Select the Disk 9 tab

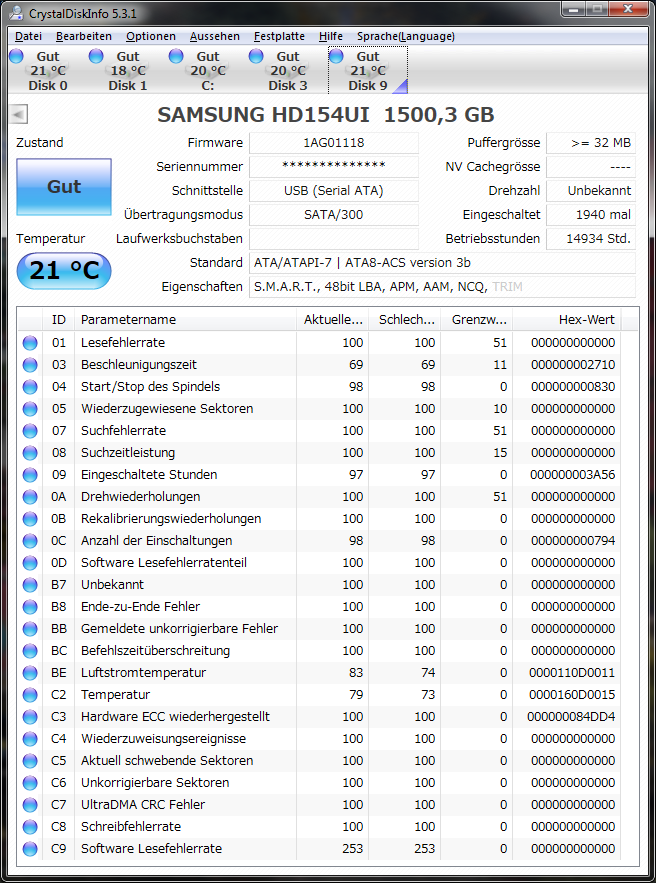pyautogui.click(x=368, y=70)
